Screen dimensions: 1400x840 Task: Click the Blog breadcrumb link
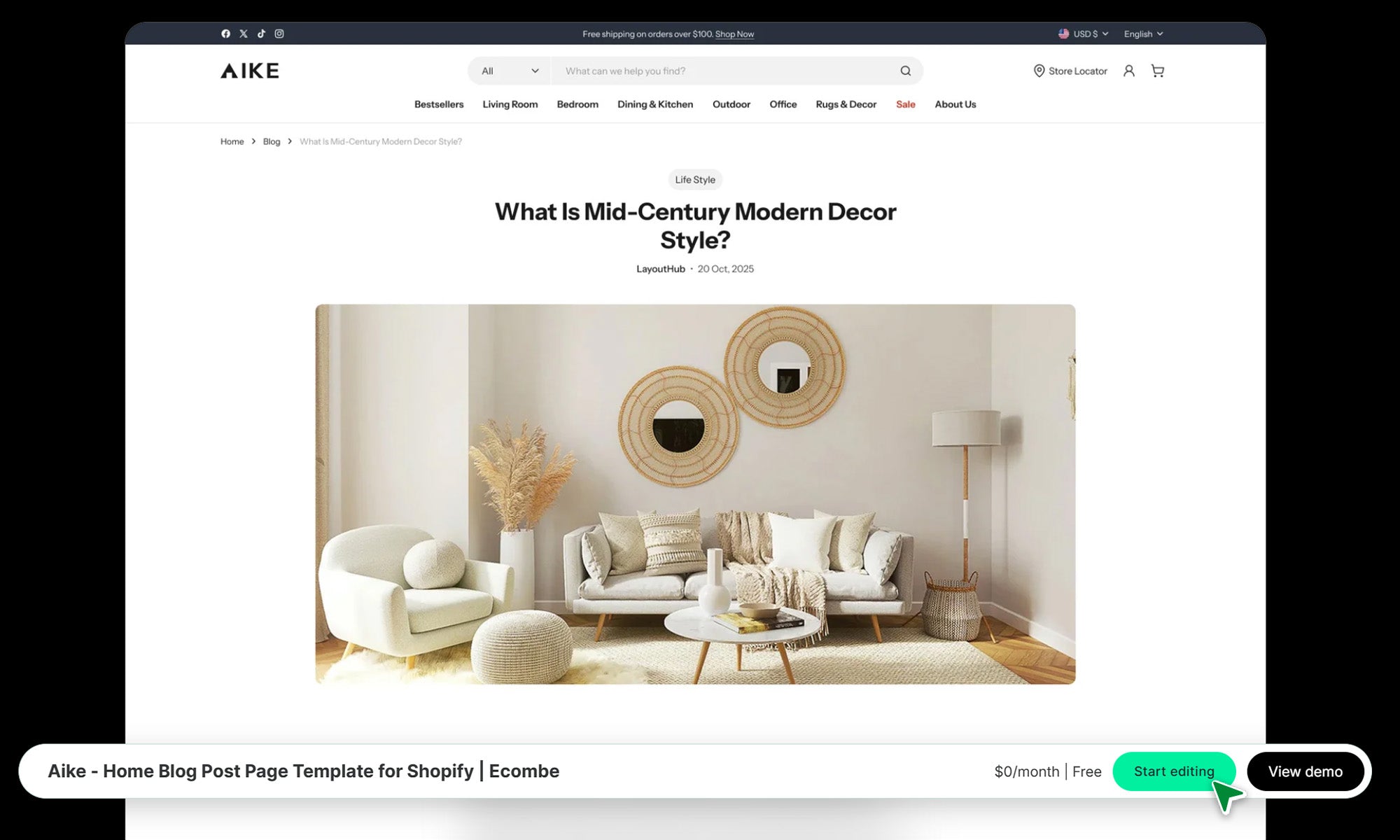(272, 141)
